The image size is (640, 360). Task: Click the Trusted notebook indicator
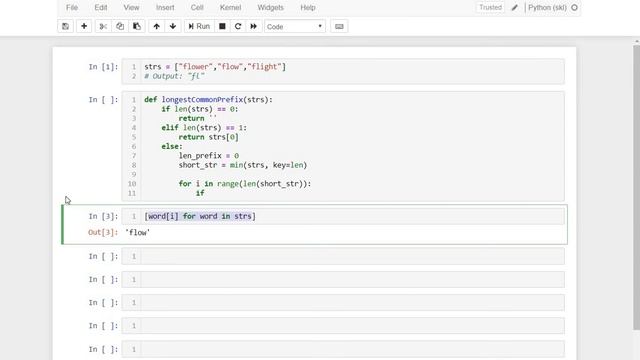(x=490, y=7)
